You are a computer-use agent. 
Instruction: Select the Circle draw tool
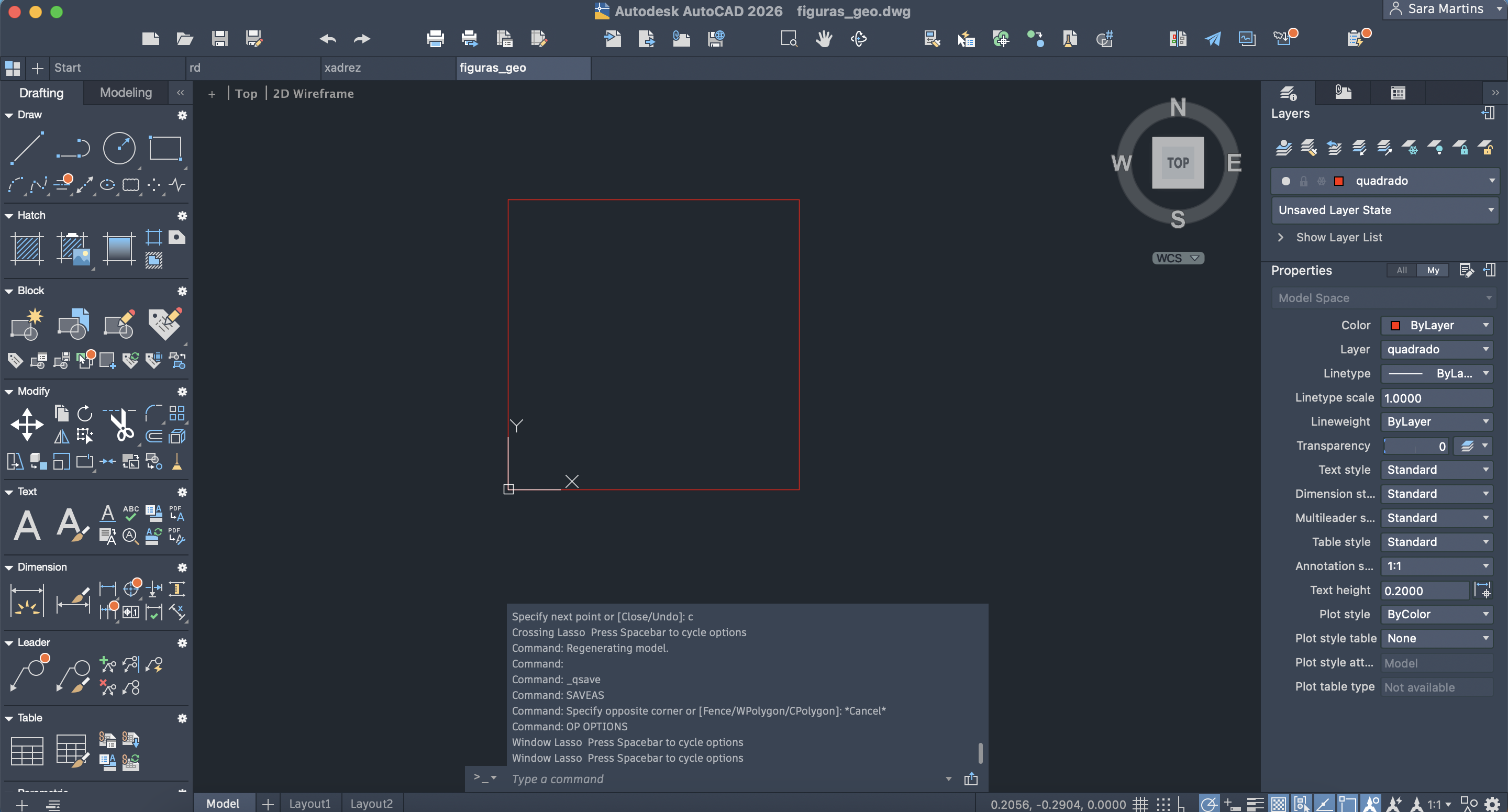(x=119, y=148)
